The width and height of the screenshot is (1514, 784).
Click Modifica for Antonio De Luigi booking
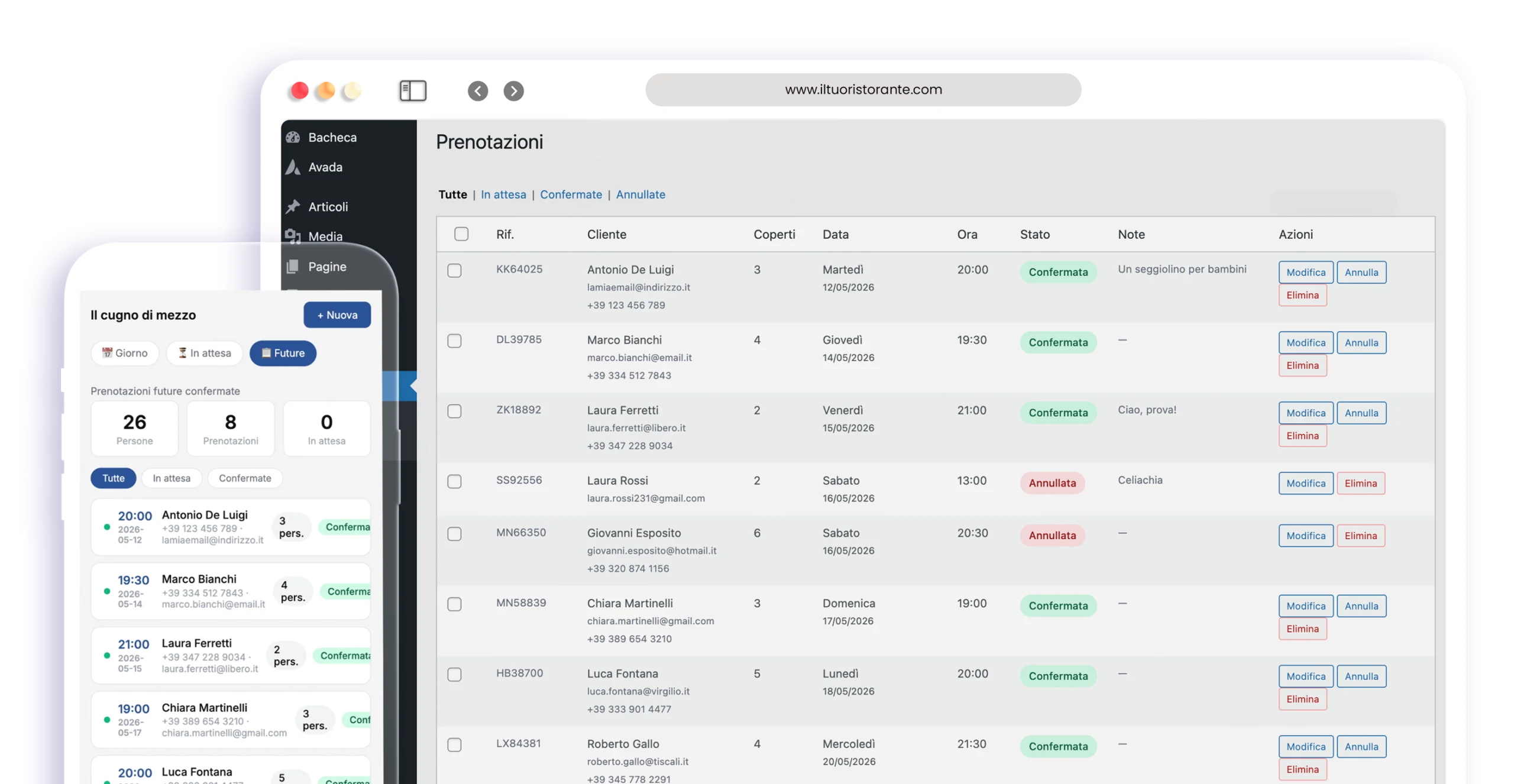1306,272
